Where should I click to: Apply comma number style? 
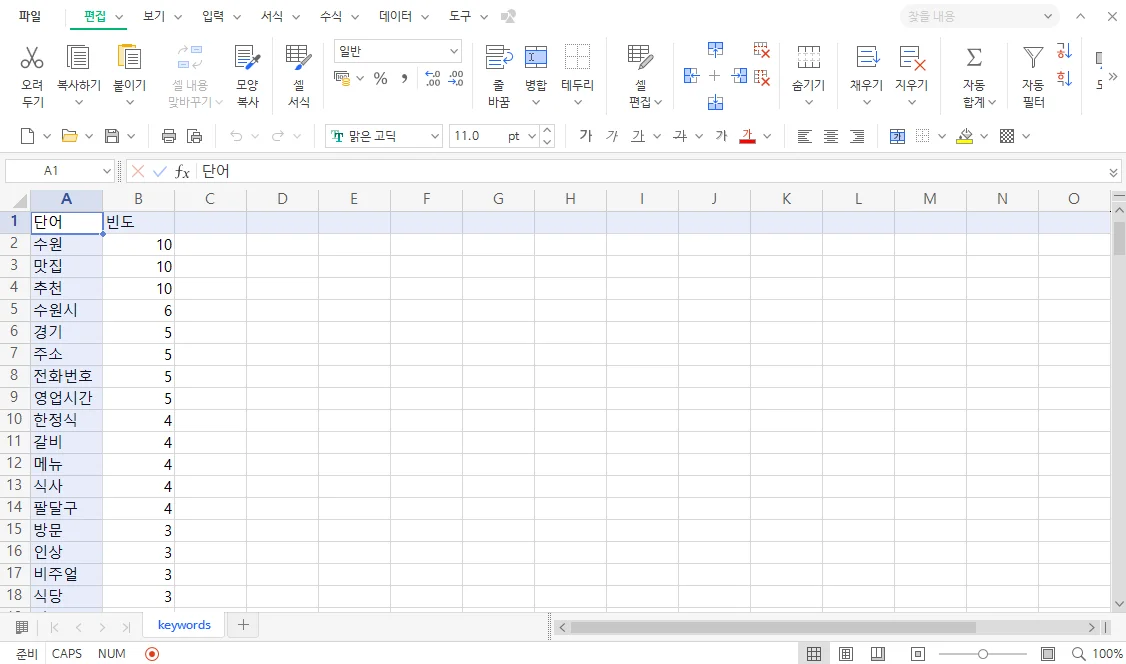coord(404,78)
